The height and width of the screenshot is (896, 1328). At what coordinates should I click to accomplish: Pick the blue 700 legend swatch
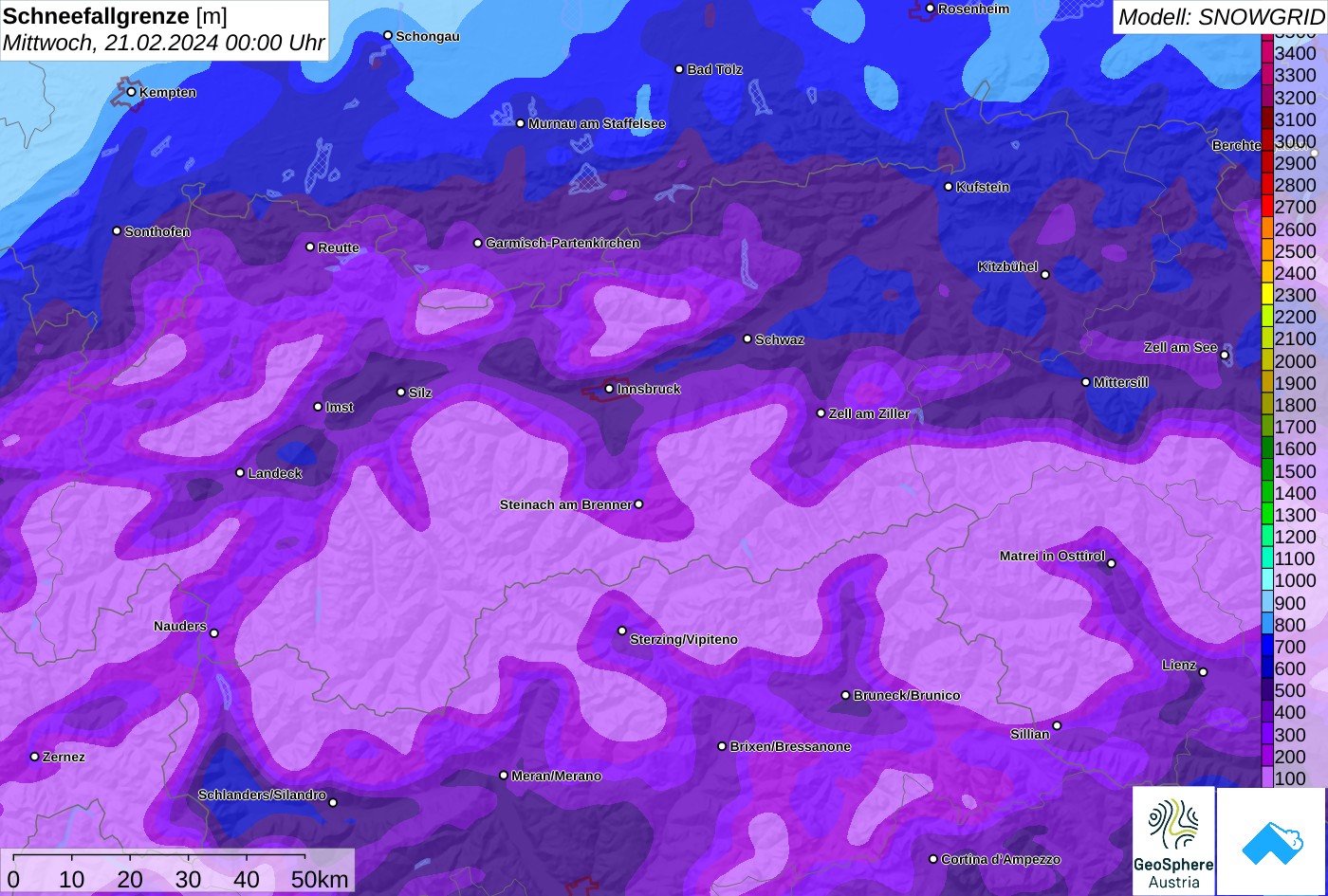point(1266,647)
